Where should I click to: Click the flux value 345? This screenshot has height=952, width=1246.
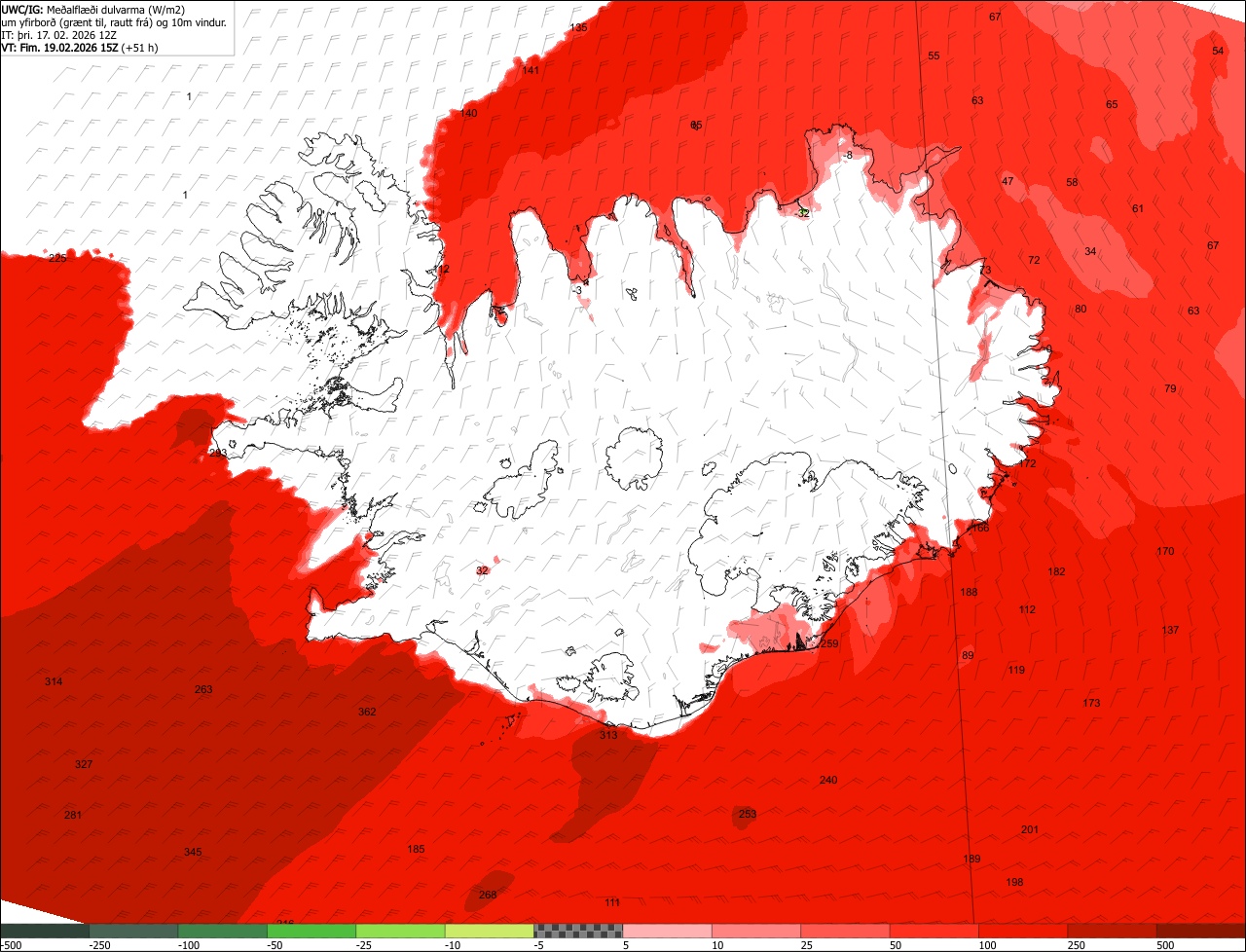pos(193,852)
